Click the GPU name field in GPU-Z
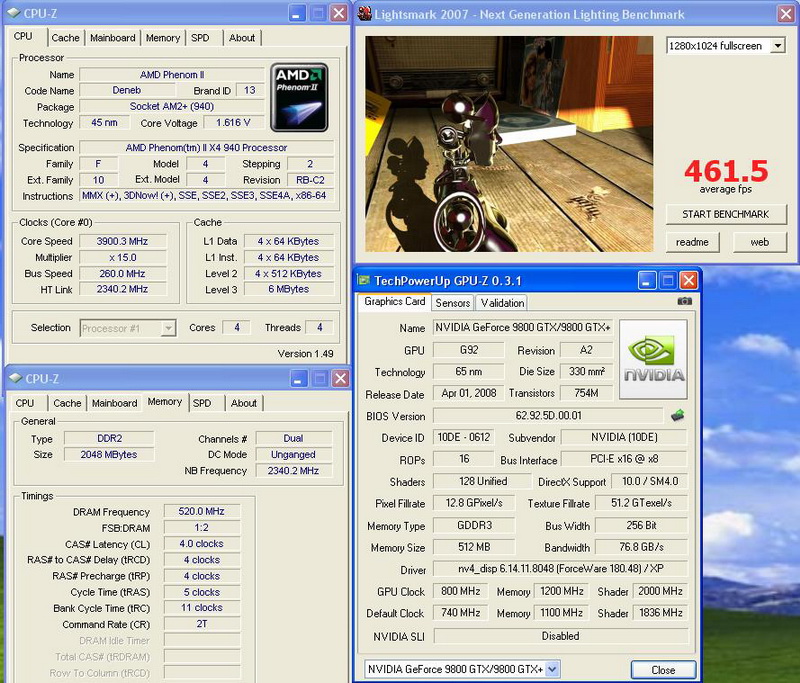 522,327
